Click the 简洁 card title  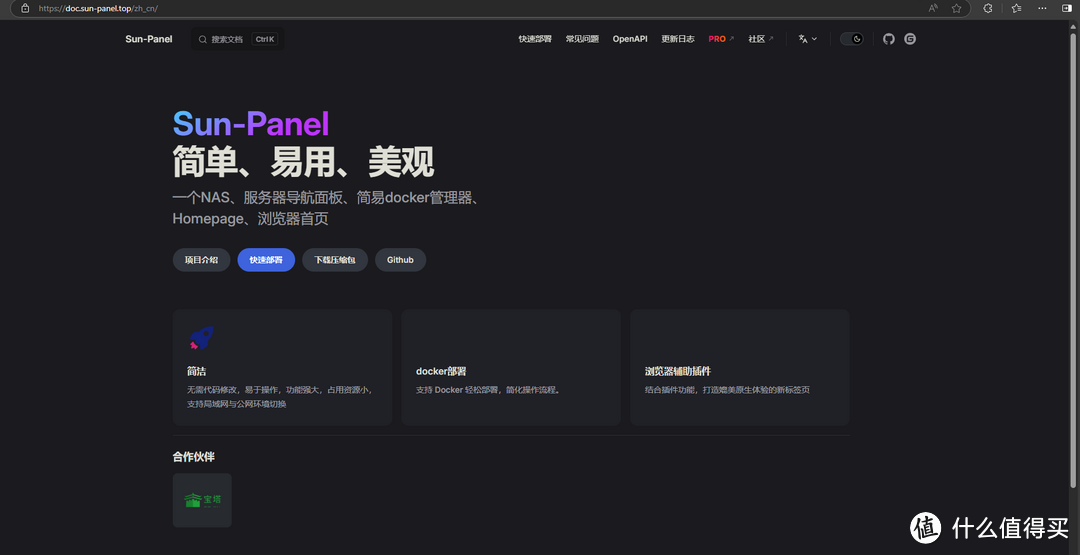(196, 371)
